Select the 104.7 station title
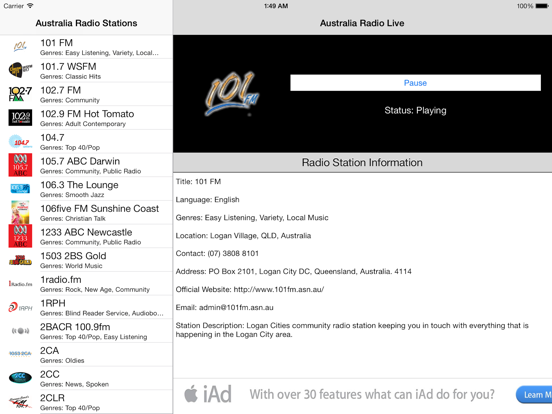The height and width of the screenshot is (414, 552). coord(52,137)
